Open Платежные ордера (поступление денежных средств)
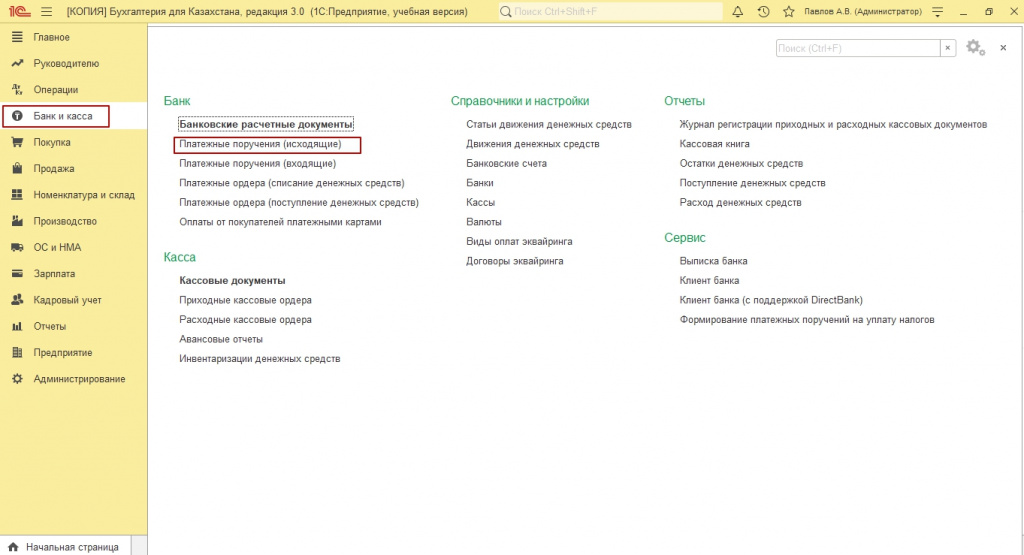 coord(299,202)
